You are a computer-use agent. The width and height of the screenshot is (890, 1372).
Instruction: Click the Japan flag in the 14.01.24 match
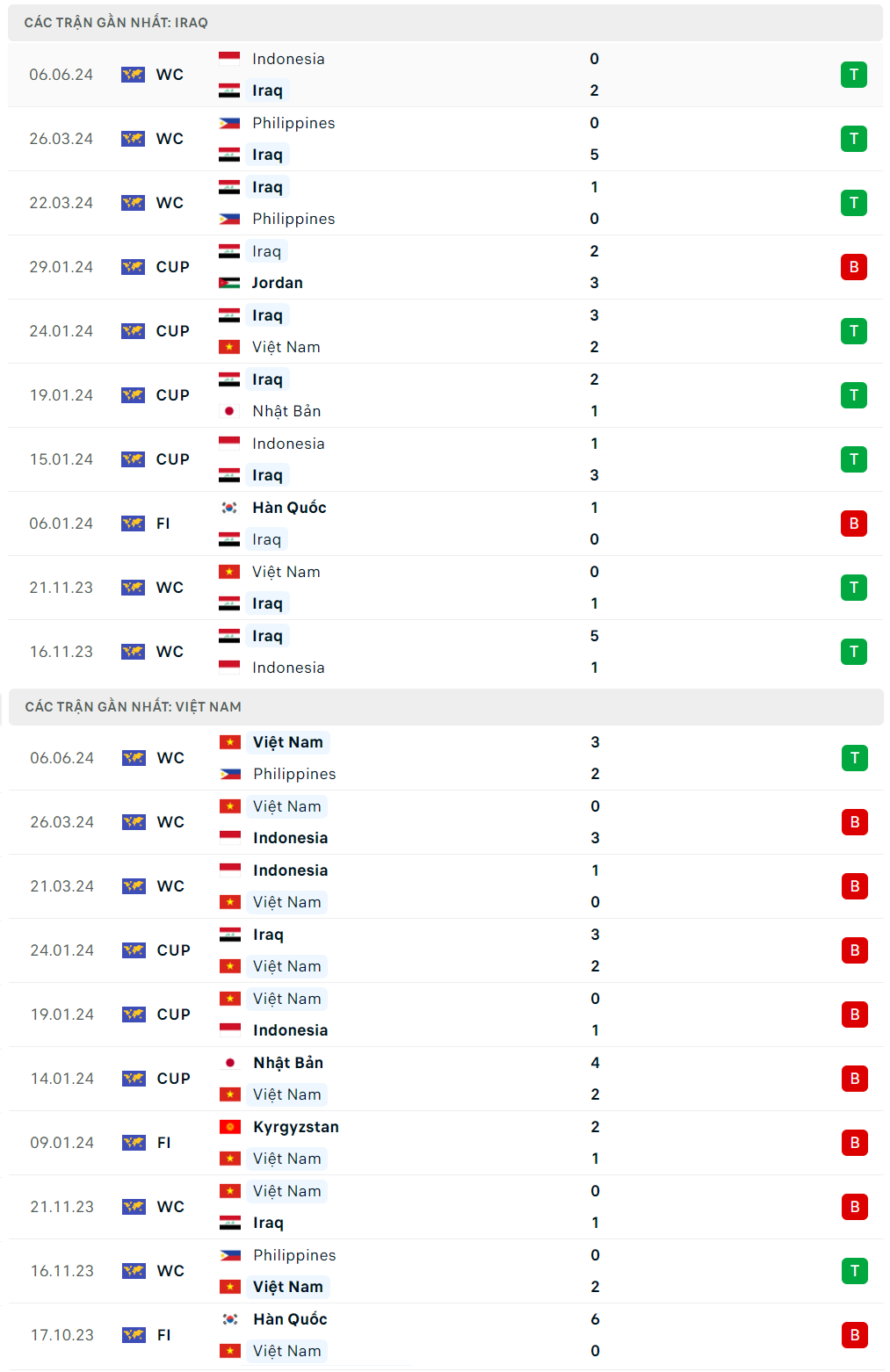pyautogui.click(x=230, y=1063)
